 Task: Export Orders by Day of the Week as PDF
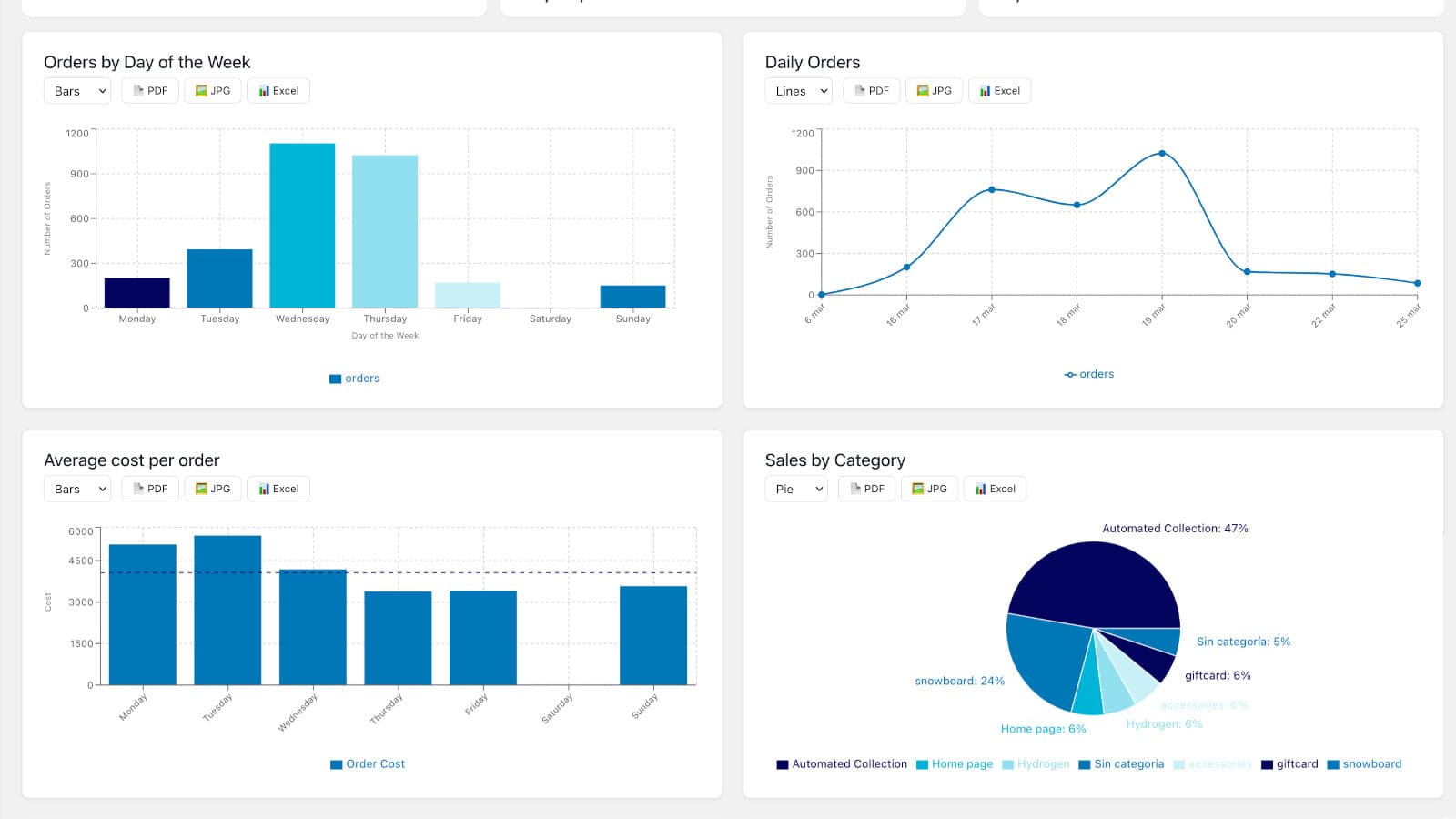coord(150,91)
